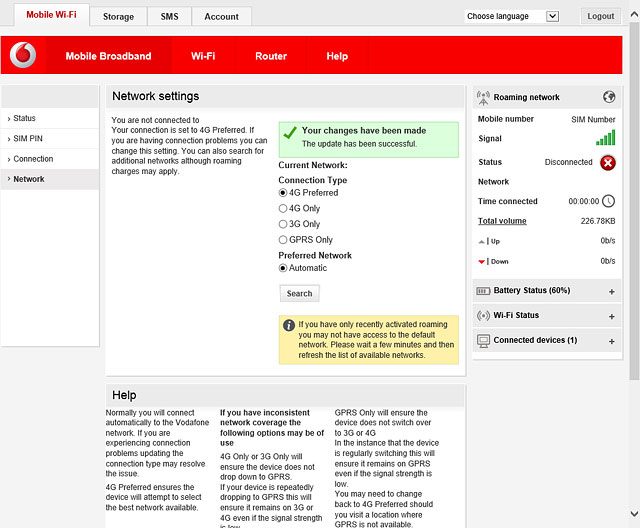Image resolution: width=640 pixels, height=528 pixels.
Task: Click the Disconnected status text
Action: (x=568, y=162)
